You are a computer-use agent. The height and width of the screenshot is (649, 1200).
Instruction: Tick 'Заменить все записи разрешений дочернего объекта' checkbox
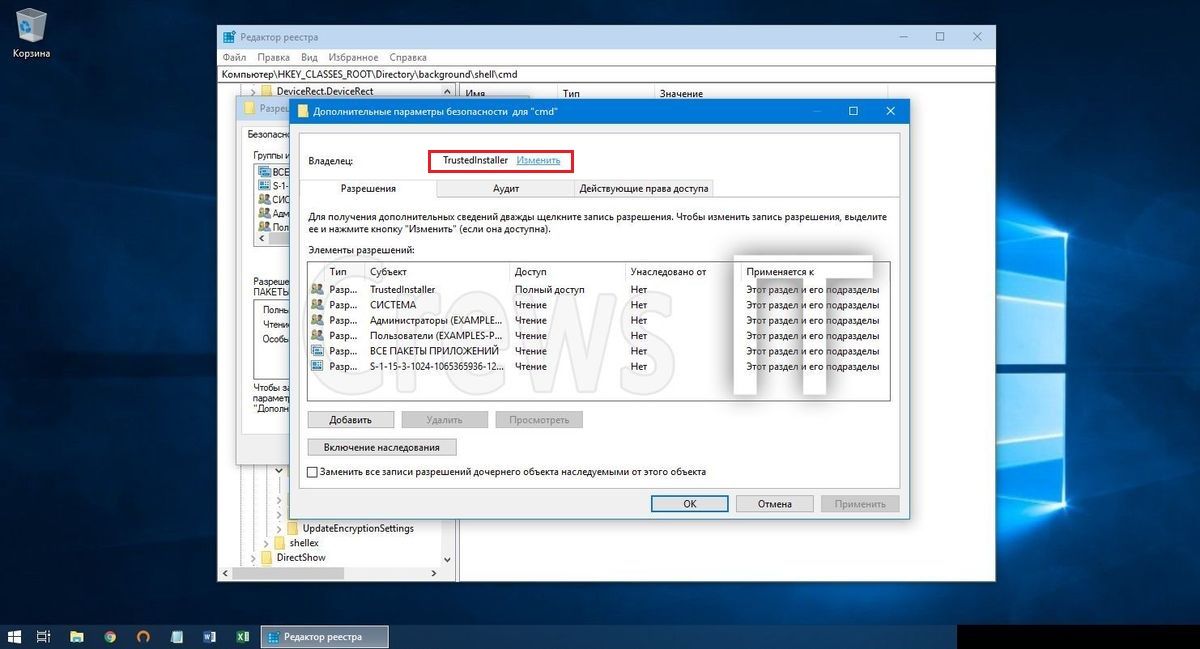pyautogui.click(x=313, y=472)
